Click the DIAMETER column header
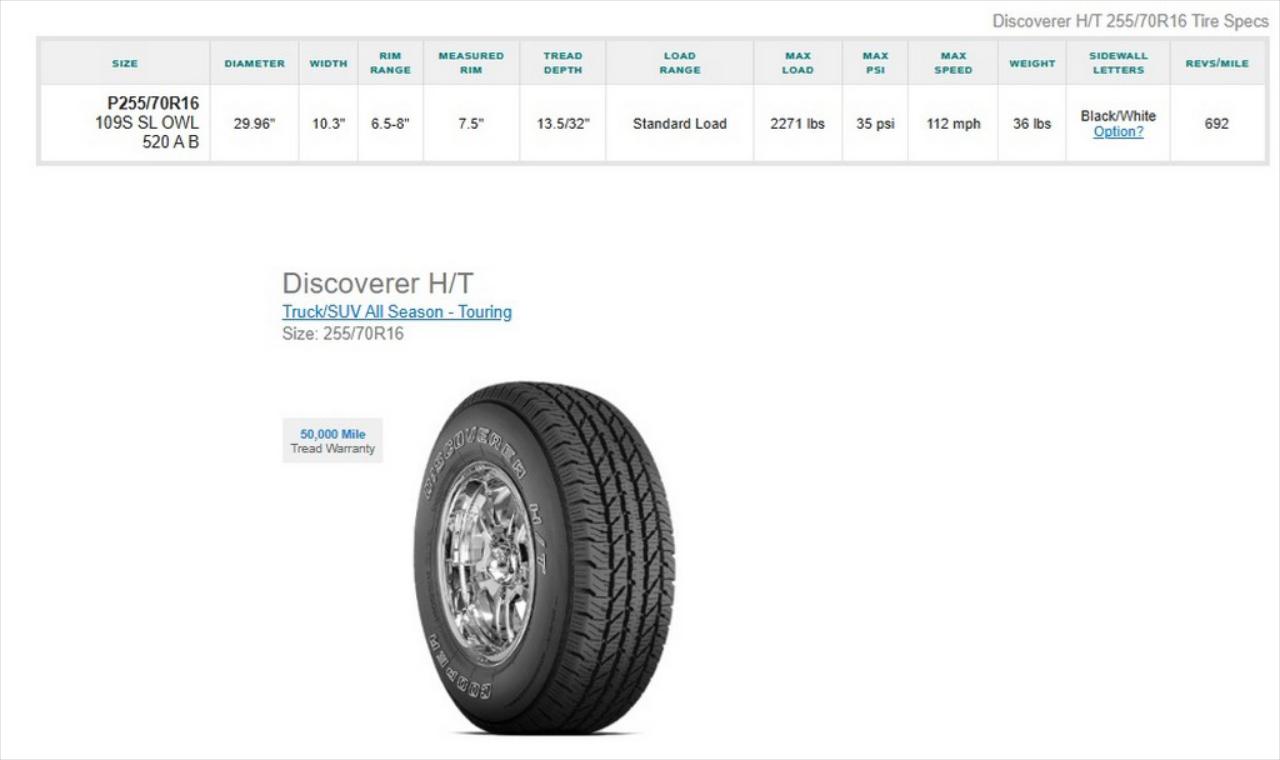The image size is (1280, 760). [254, 63]
